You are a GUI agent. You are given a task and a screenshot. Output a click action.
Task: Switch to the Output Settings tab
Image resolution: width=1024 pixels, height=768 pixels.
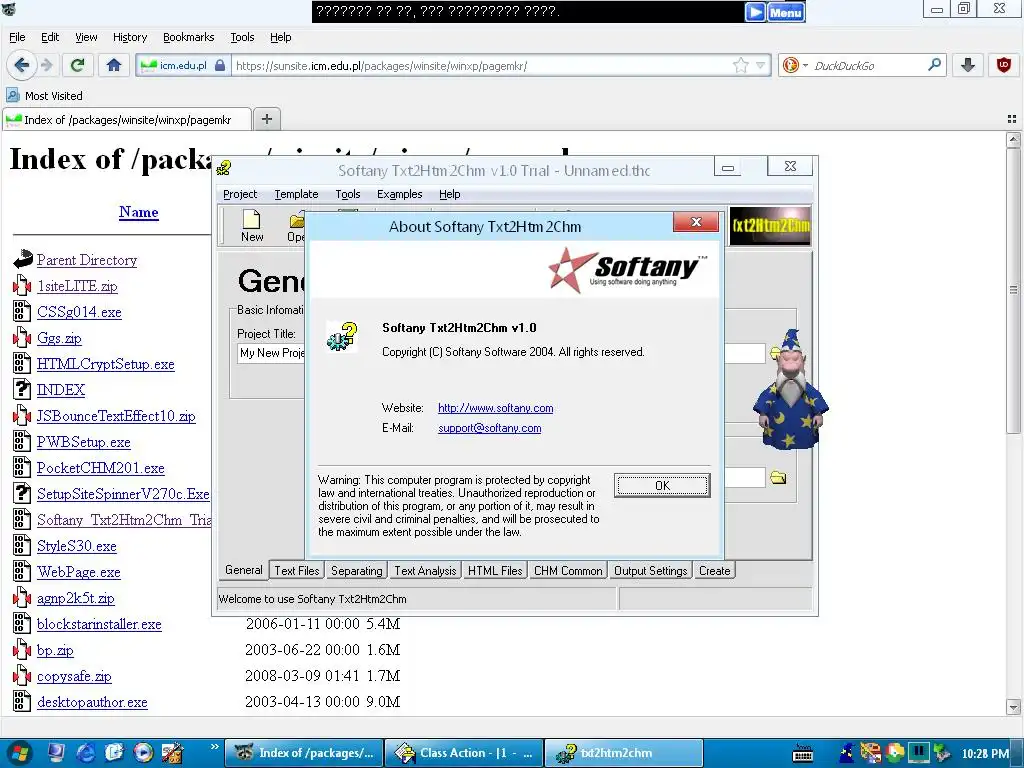coord(650,571)
